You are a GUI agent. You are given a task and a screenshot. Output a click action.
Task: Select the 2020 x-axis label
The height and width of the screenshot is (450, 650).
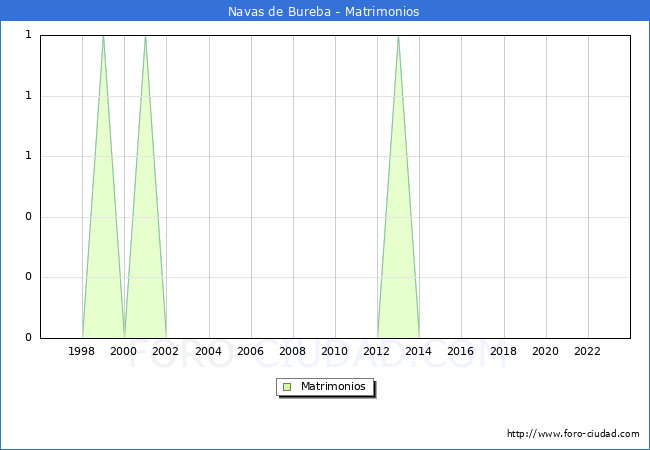coord(545,351)
